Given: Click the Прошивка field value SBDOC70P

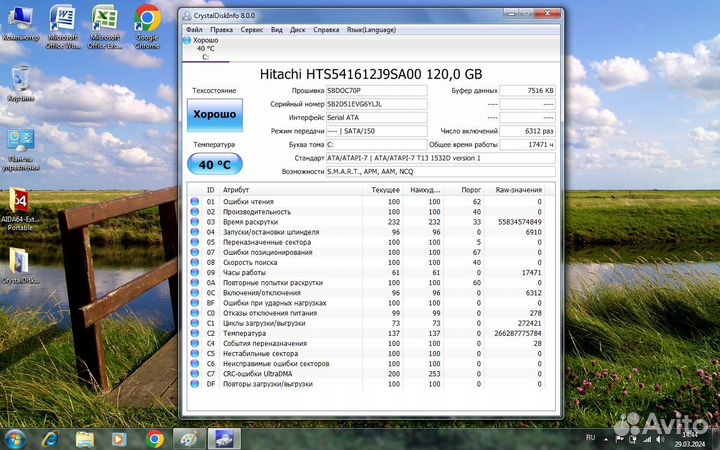Looking at the screenshot, I should [377, 90].
